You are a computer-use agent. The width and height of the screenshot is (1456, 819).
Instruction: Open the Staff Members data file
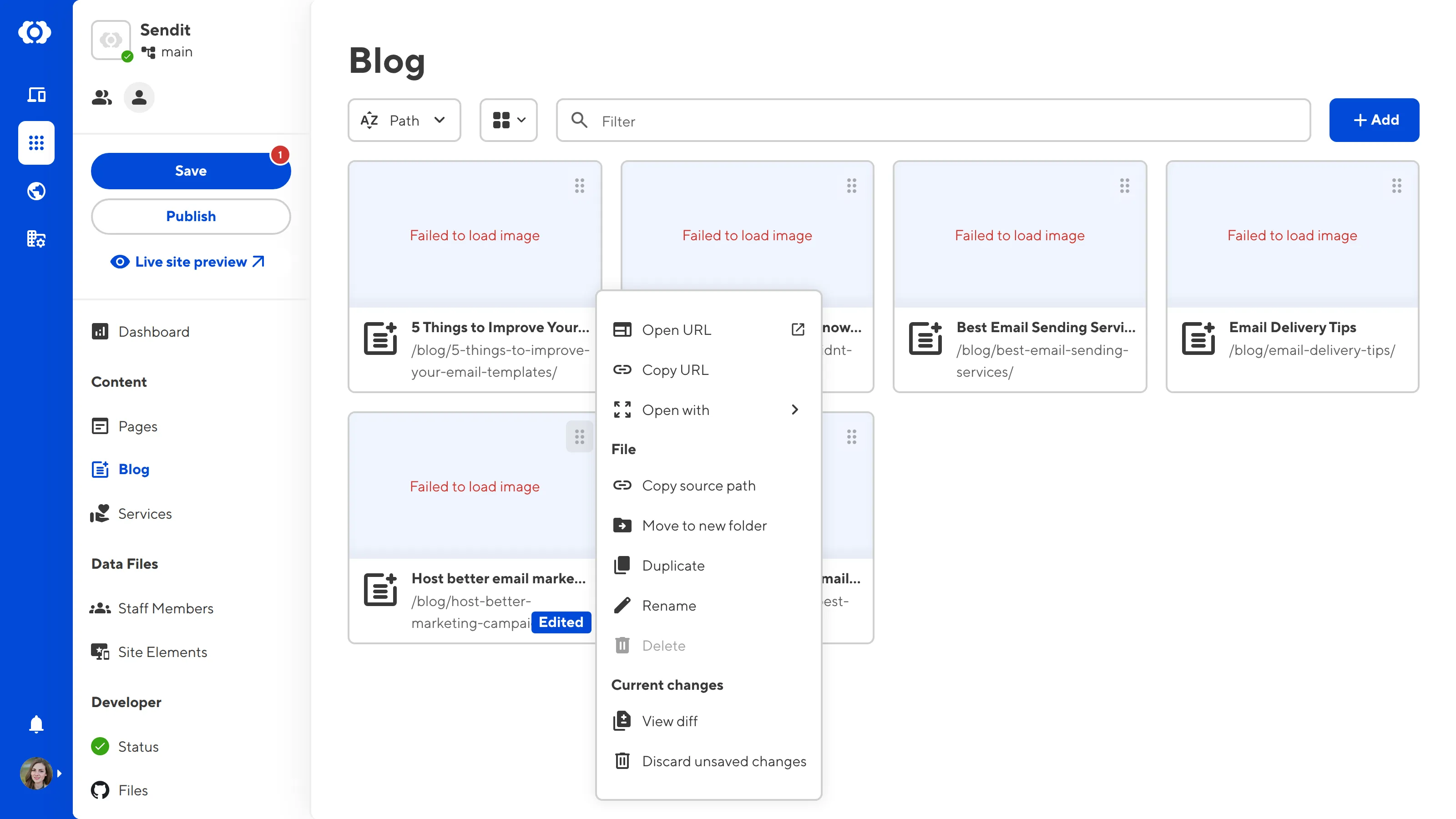tap(165, 608)
